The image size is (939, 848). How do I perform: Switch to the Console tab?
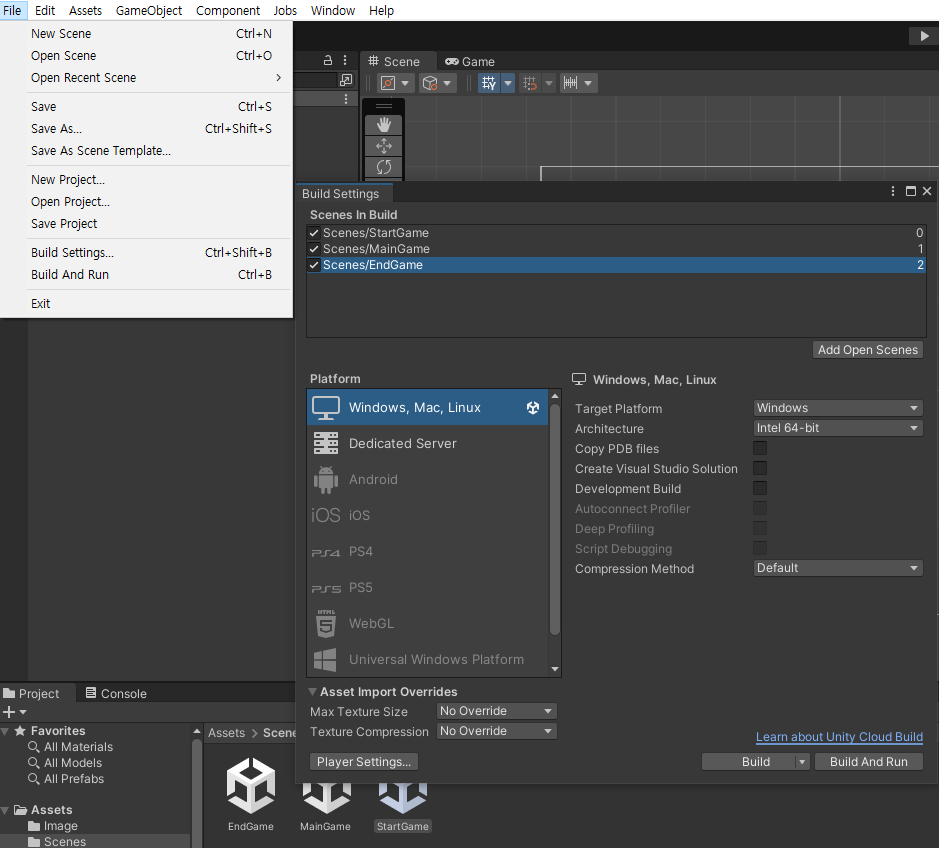tap(116, 693)
